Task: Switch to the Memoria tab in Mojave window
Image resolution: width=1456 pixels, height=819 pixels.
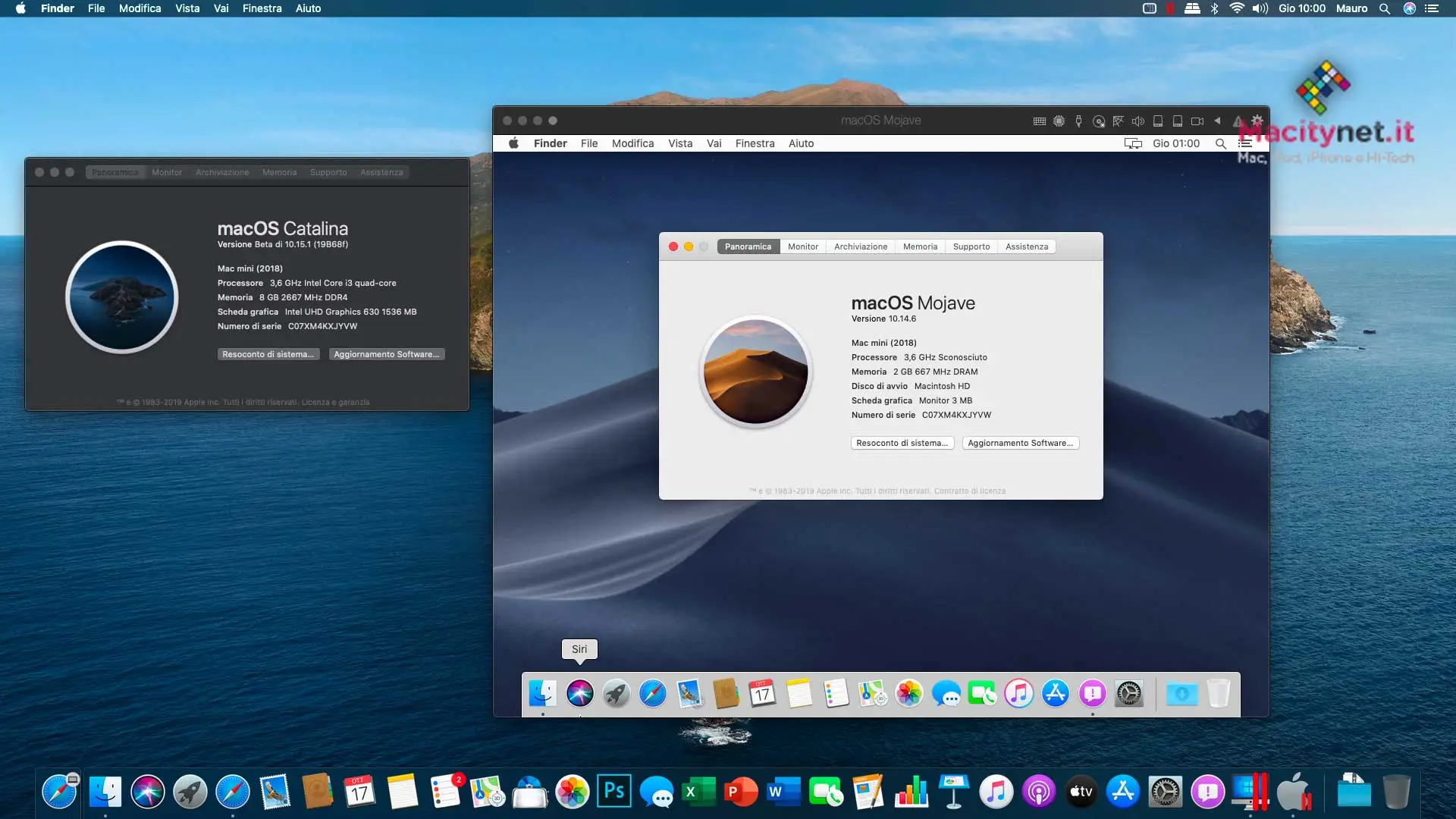Action: (921, 246)
